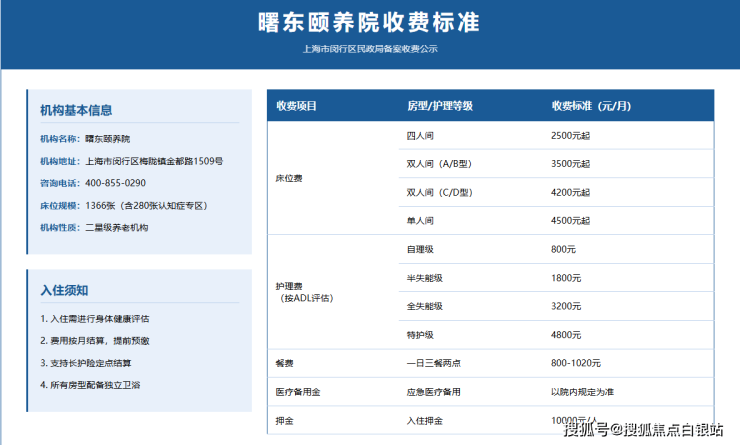Viewport: 740px width, 445px height.
Task: Click the 机构基本信息 heading
Action: [x=76, y=110]
